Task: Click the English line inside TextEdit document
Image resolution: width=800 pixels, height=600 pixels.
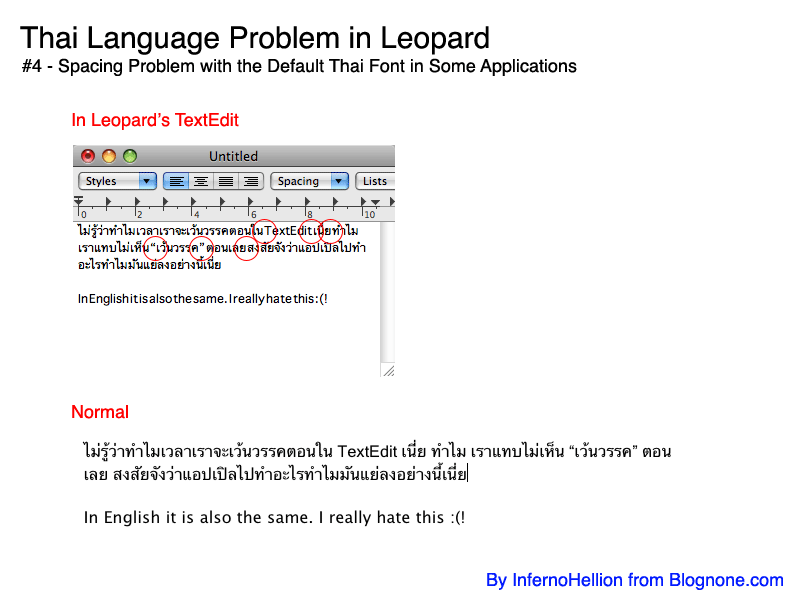Action: tap(202, 298)
